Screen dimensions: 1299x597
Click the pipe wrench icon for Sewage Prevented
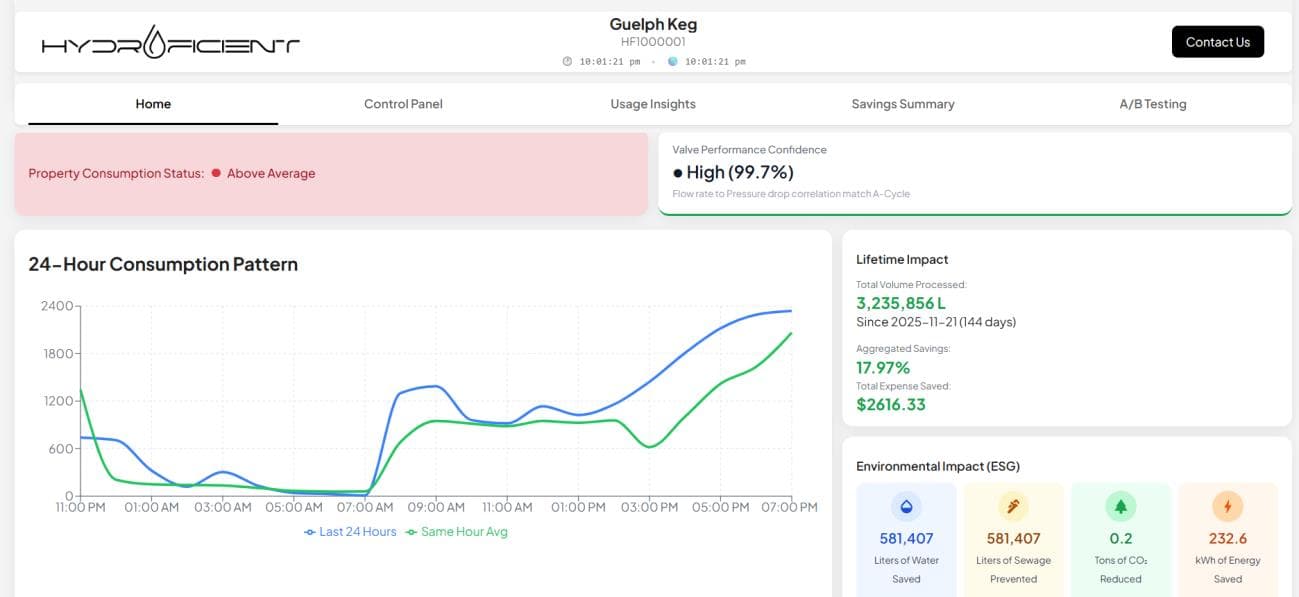tap(1013, 507)
